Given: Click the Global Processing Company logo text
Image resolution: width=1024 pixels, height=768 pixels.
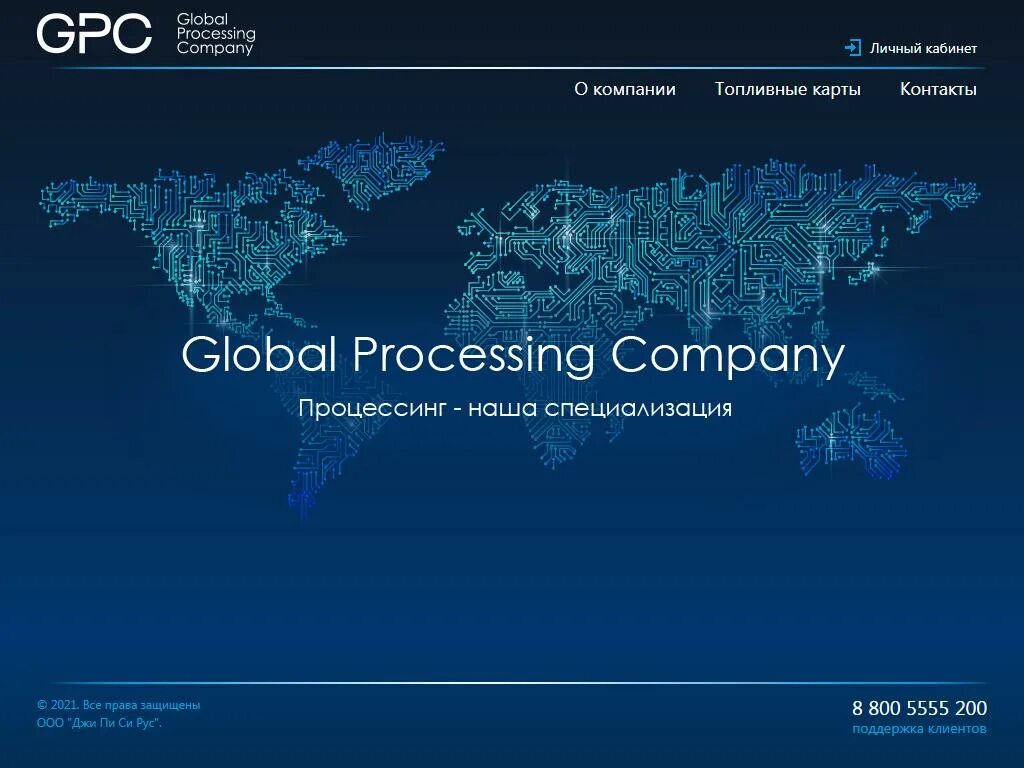Looking at the screenshot, I should (x=216, y=34).
